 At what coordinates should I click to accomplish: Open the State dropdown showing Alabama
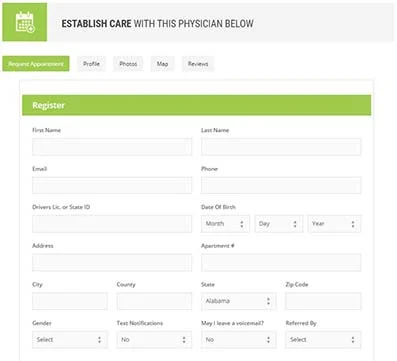[238, 301]
